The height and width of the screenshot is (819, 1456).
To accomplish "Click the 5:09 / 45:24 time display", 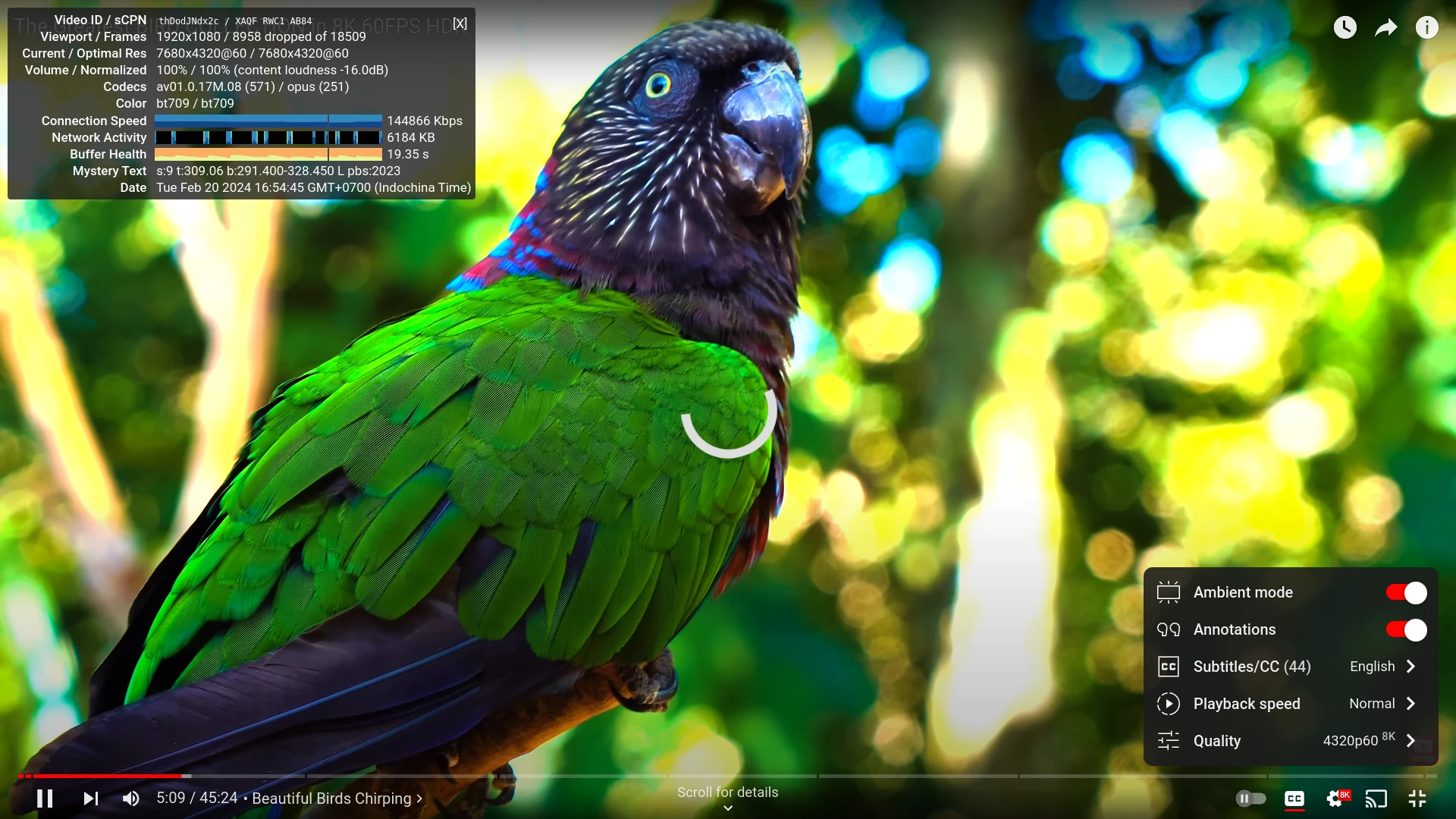I will click(197, 799).
